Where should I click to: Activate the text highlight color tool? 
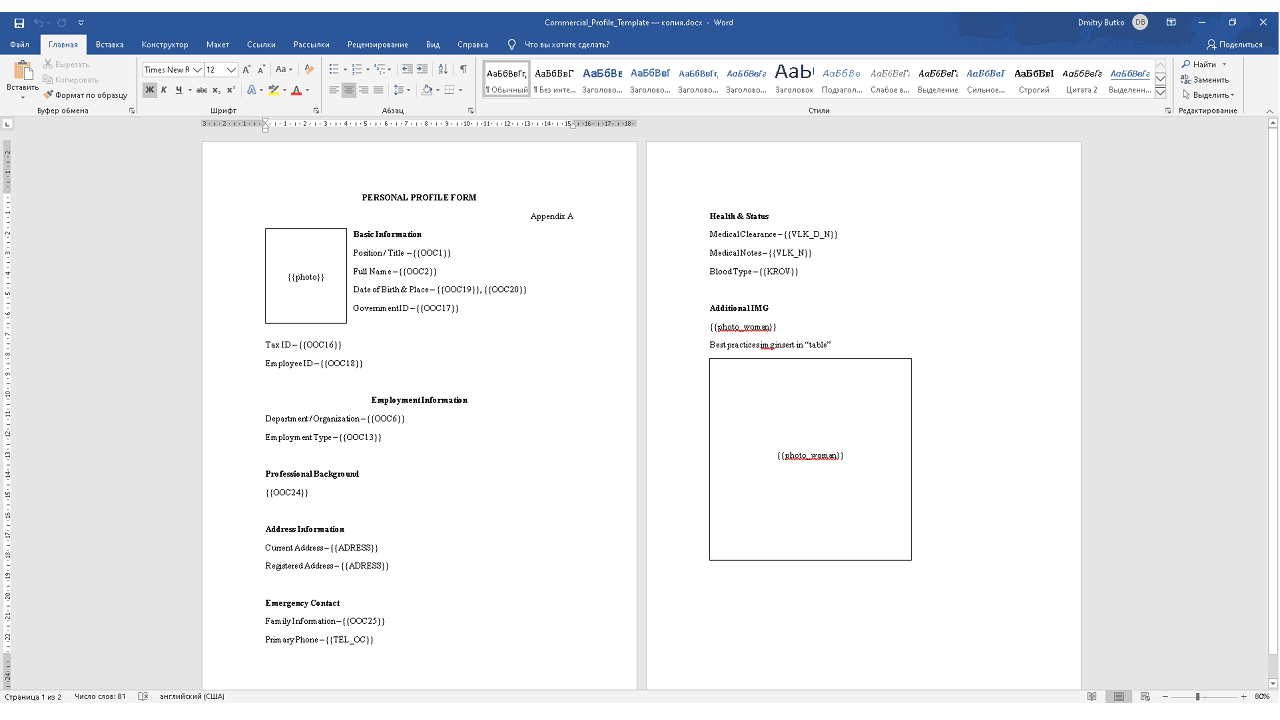tap(274, 90)
